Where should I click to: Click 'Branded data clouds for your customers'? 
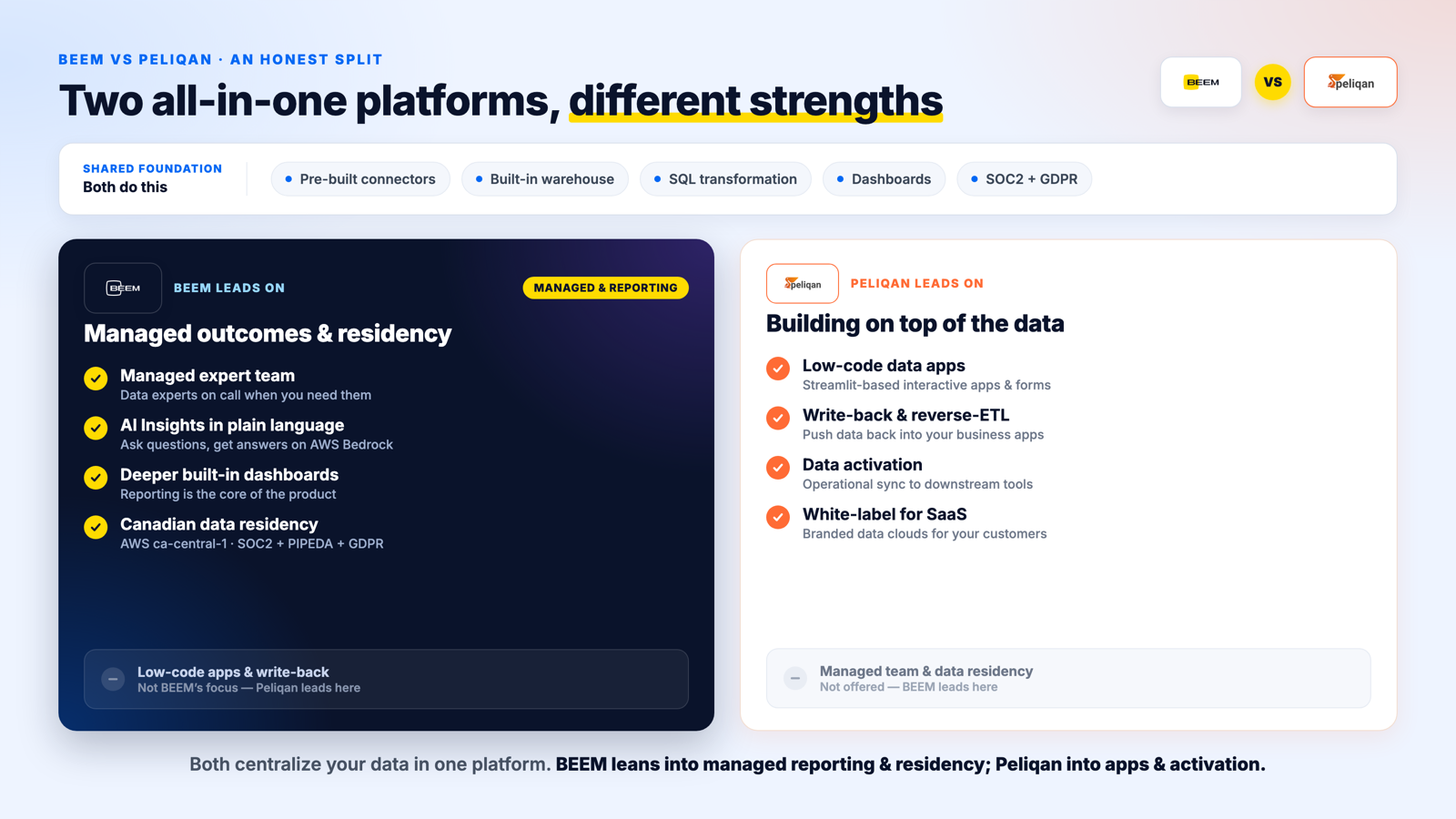pos(925,533)
